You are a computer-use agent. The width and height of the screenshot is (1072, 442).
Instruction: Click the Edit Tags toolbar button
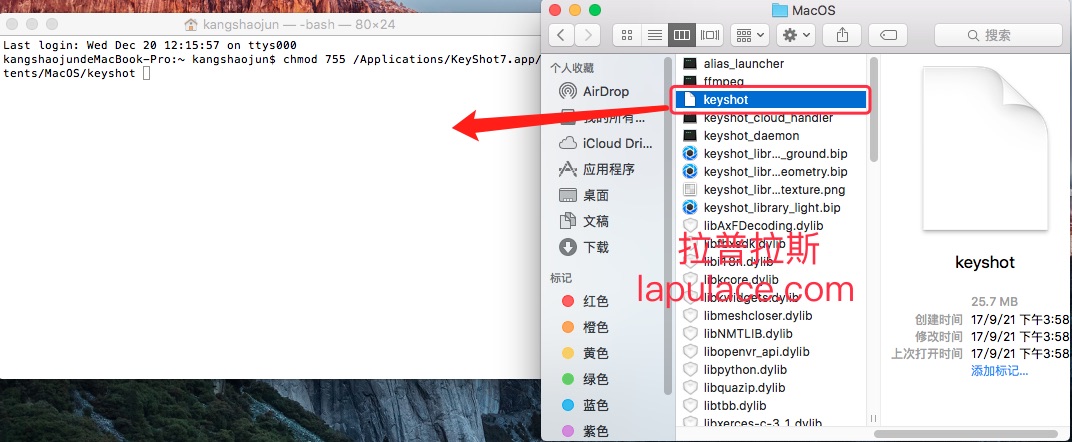click(x=888, y=35)
